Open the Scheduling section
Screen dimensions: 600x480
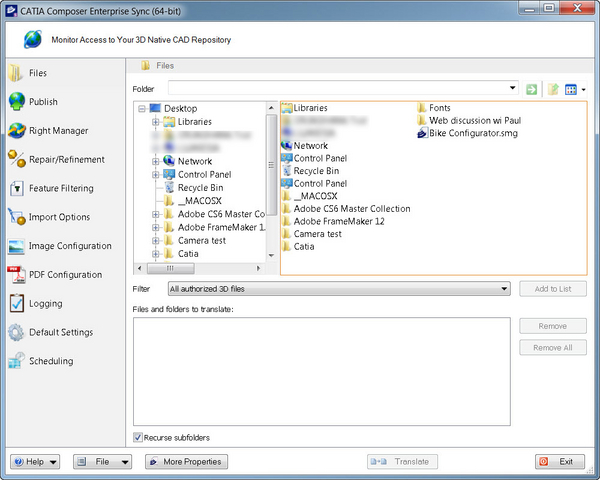coord(50,361)
